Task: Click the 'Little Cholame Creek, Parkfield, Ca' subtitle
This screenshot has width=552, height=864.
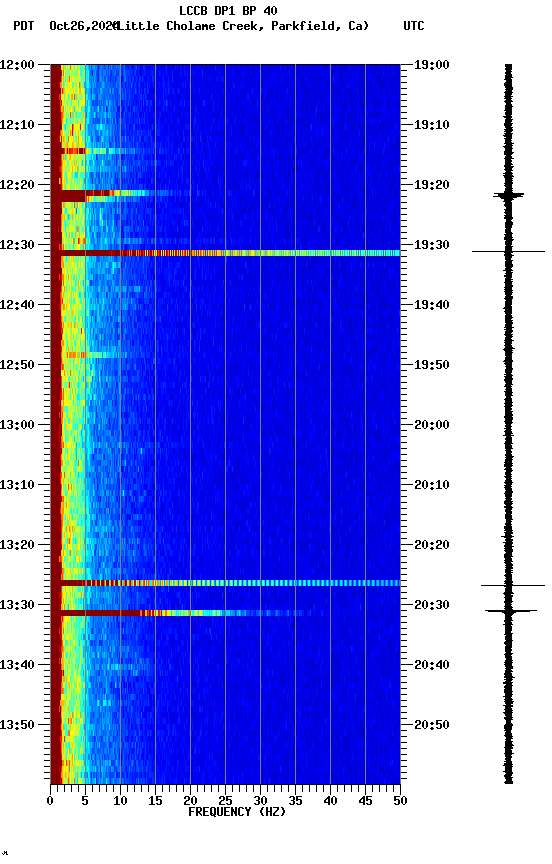Action: click(243, 26)
